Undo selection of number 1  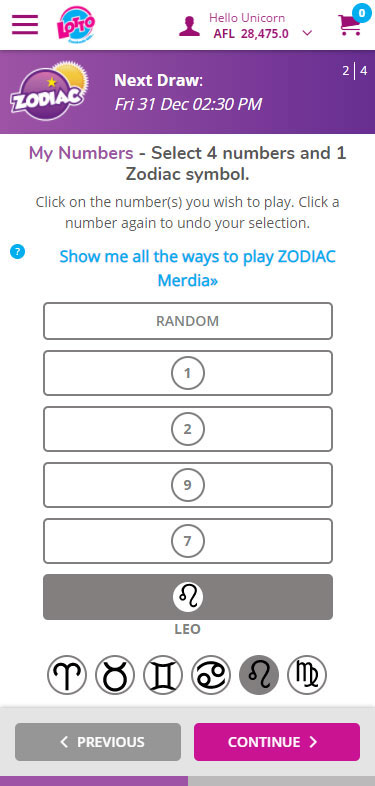point(188,373)
